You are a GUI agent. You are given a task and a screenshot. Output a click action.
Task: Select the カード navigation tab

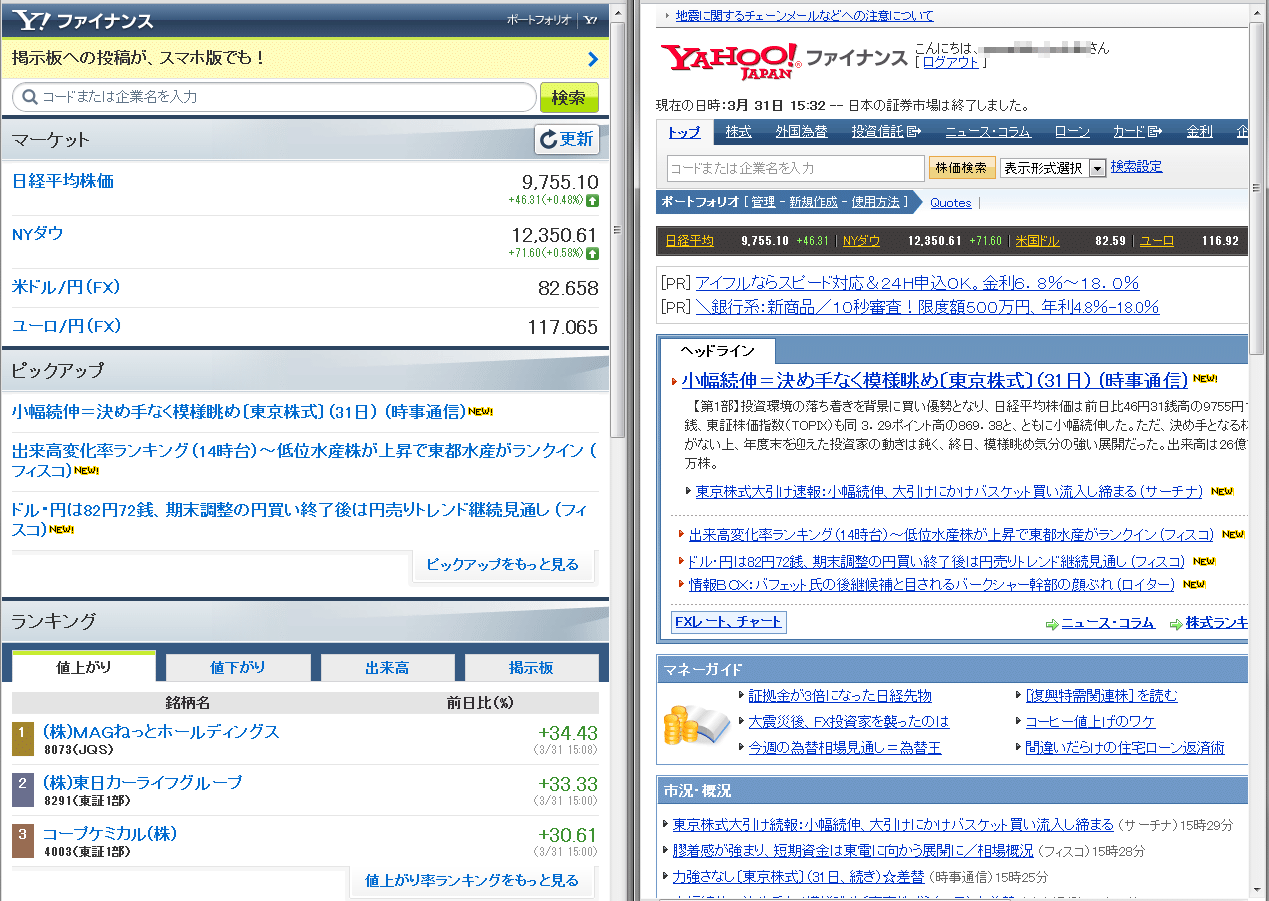coord(1137,132)
